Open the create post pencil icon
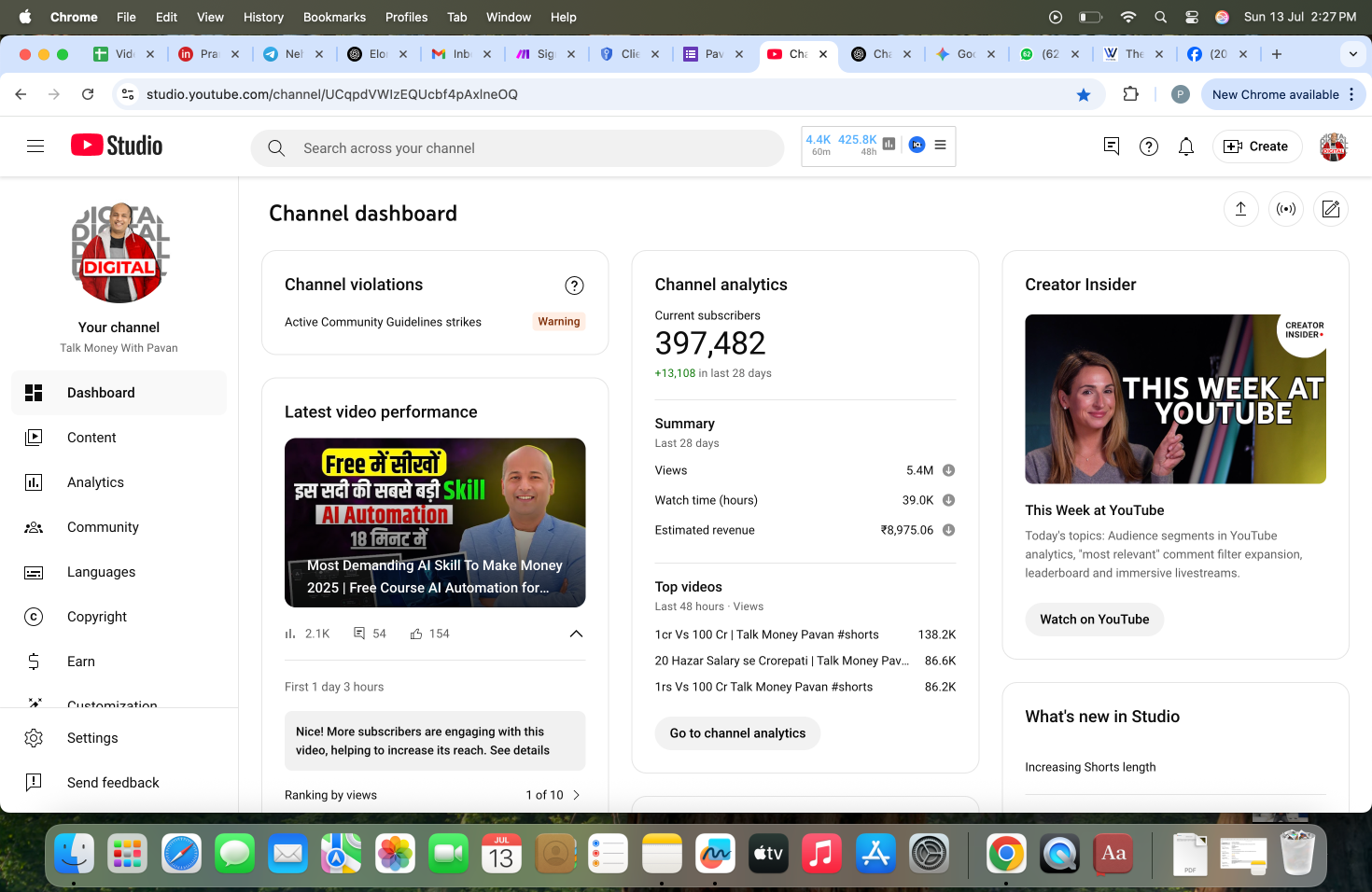The height and width of the screenshot is (892, 1372). 1331,209
